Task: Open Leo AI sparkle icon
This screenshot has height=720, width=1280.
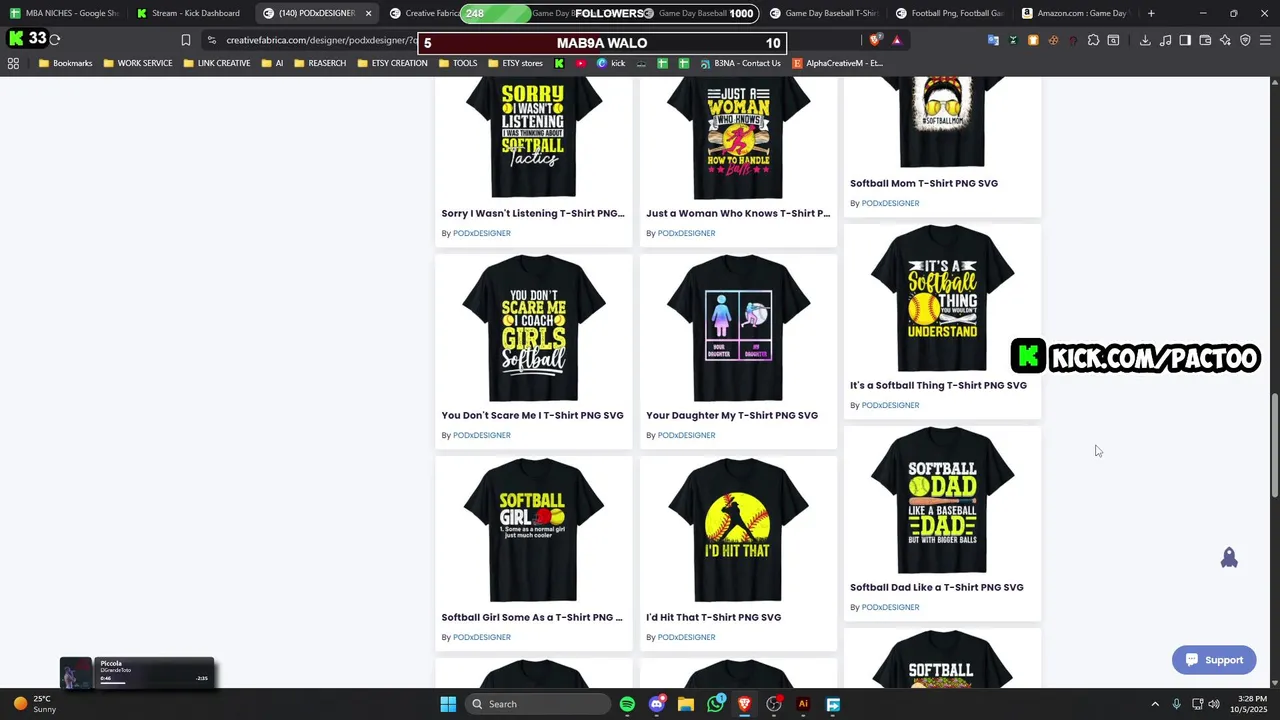Action: click(x=1225, y=40)
